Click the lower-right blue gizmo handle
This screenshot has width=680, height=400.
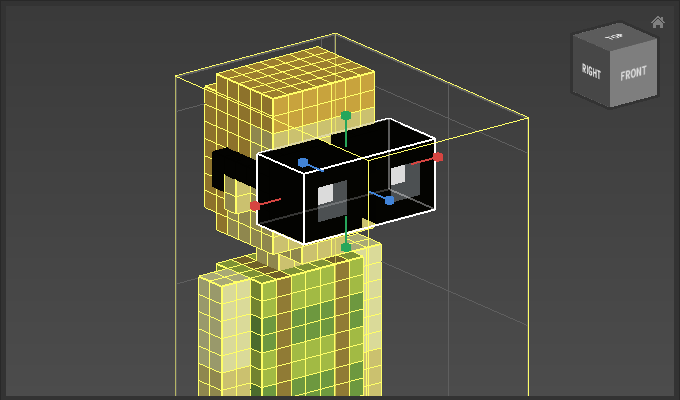[x=390, y=200]
